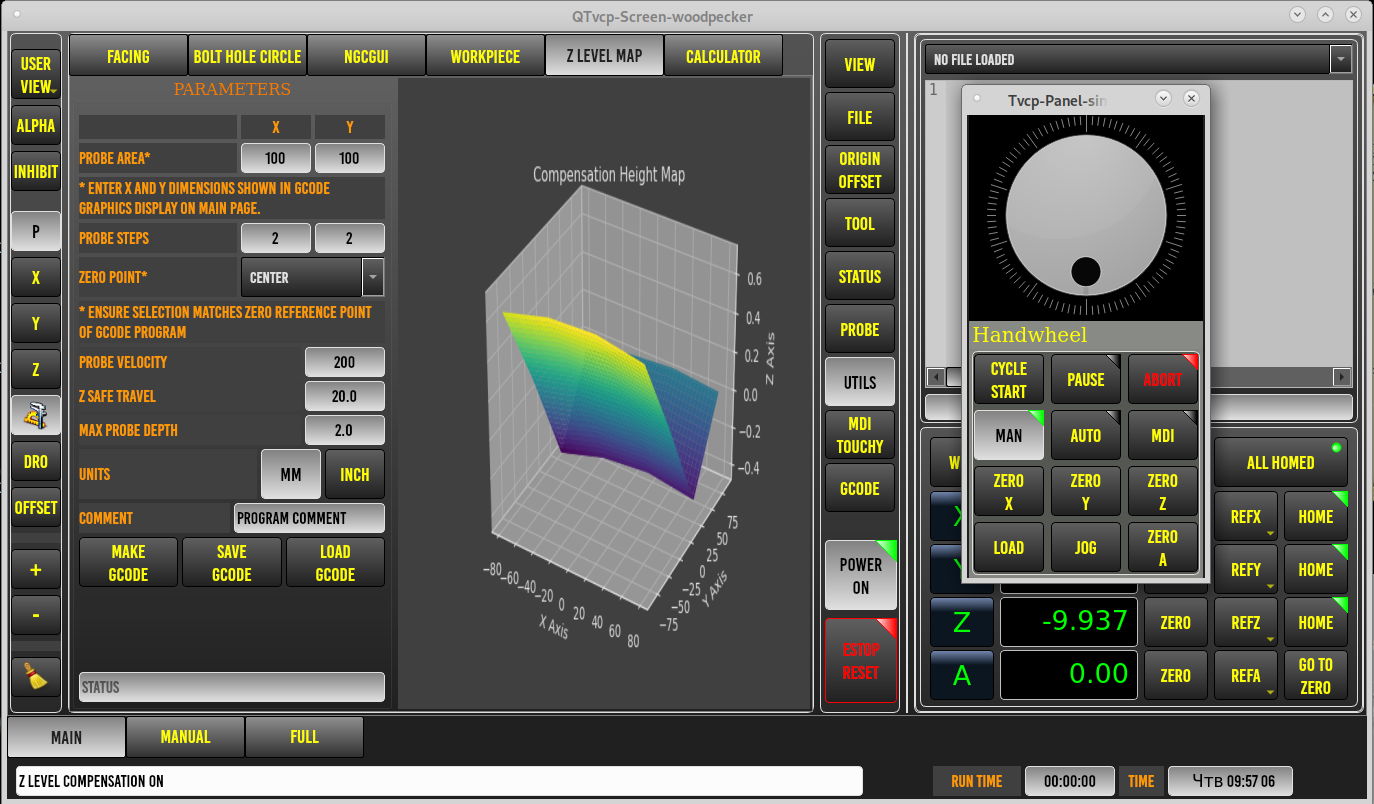Toggle INHIBIT in left sidebar
This screenshot has height=804, width=1374.
(x=36, y=172)
